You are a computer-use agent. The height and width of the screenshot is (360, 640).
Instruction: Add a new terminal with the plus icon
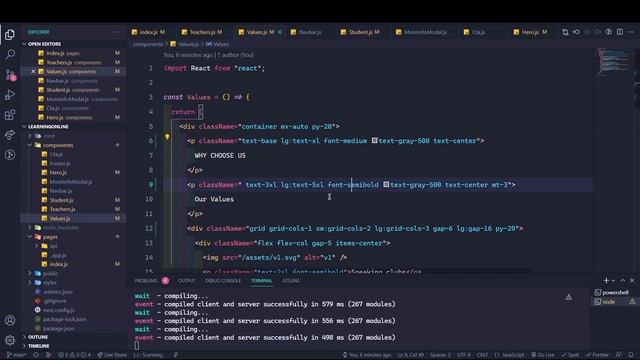(606, 280)
